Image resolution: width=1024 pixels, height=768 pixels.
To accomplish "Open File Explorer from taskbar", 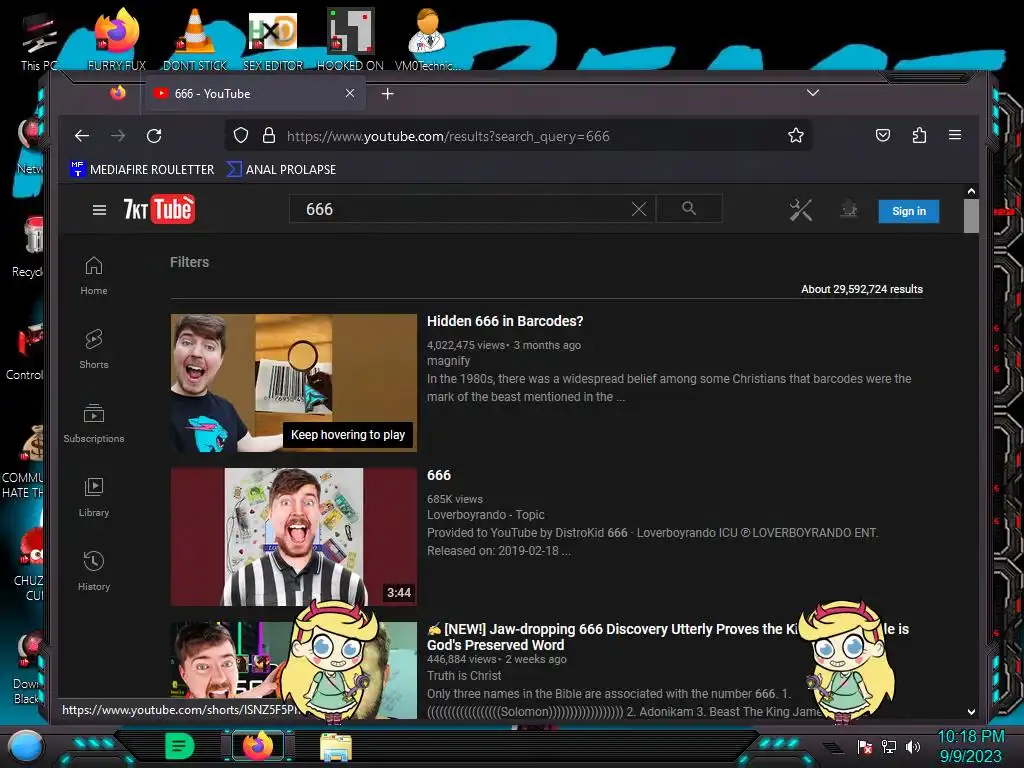I will tap(336, 746).
